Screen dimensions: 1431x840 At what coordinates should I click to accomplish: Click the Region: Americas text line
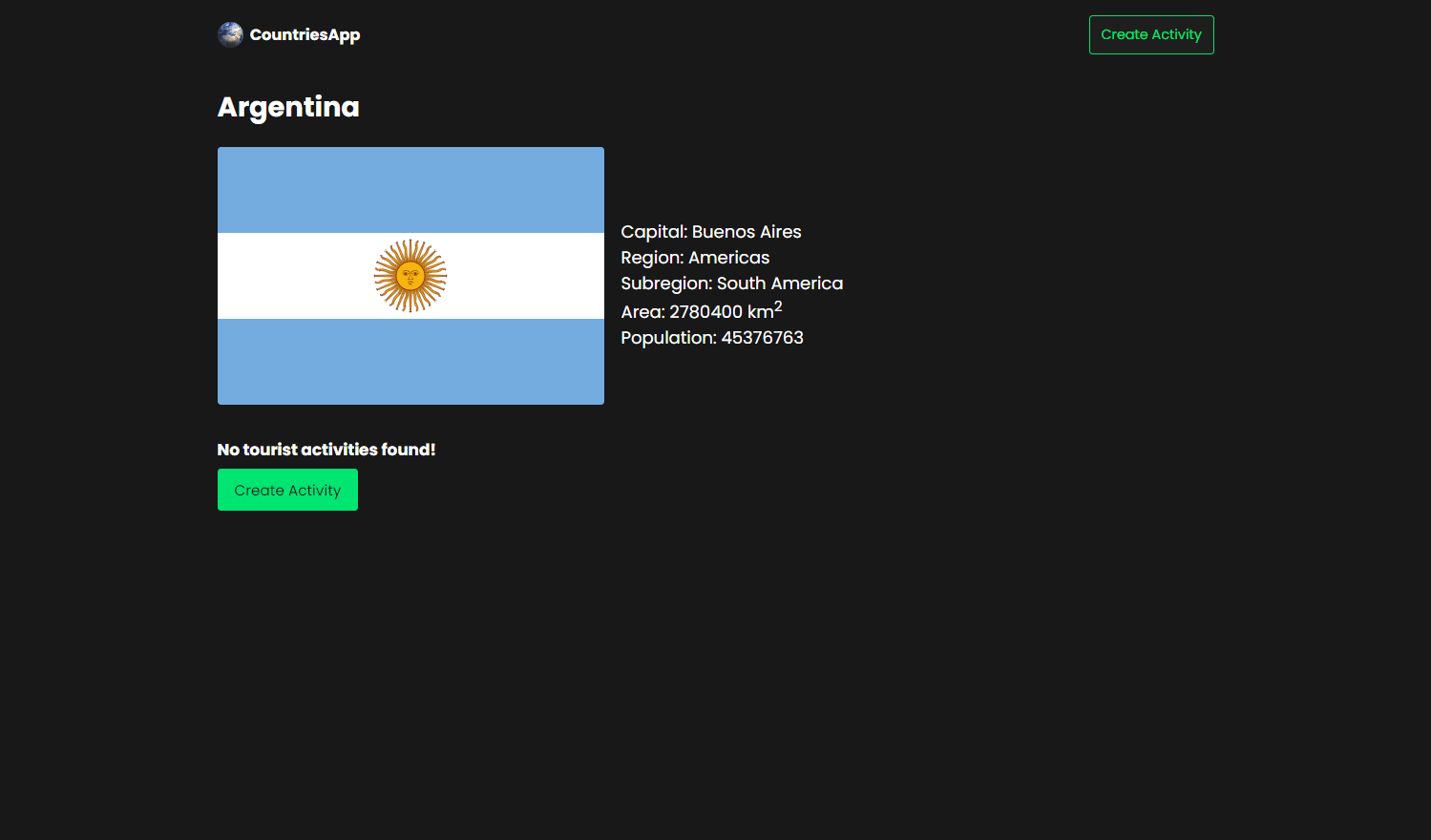[x=694, y=257]
